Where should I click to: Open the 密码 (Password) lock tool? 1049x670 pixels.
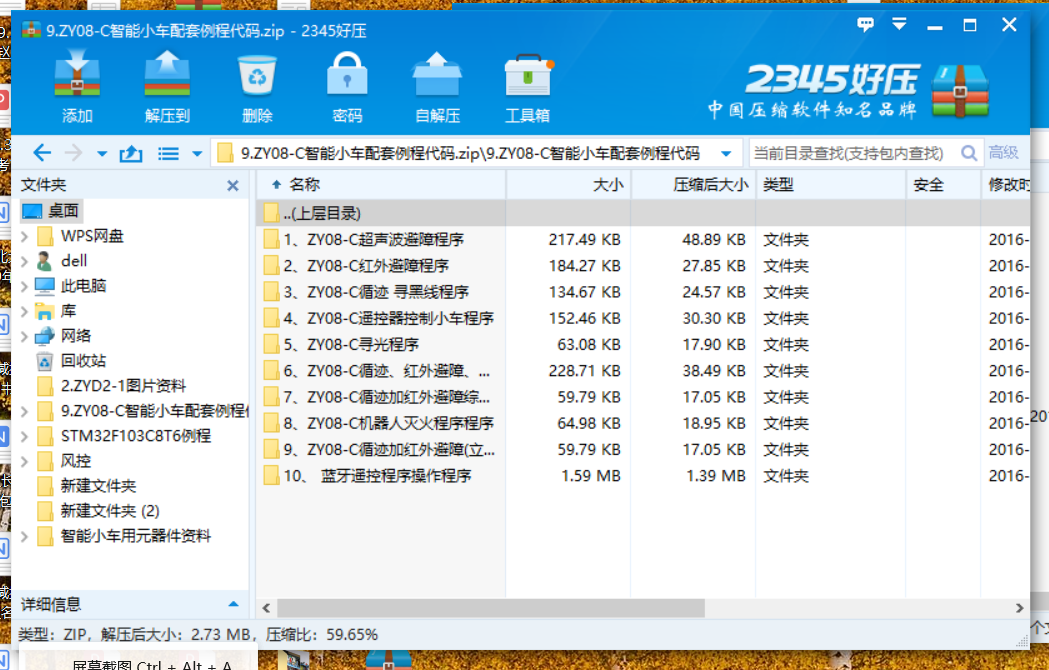pyautogui.click(x=347, y=74)
